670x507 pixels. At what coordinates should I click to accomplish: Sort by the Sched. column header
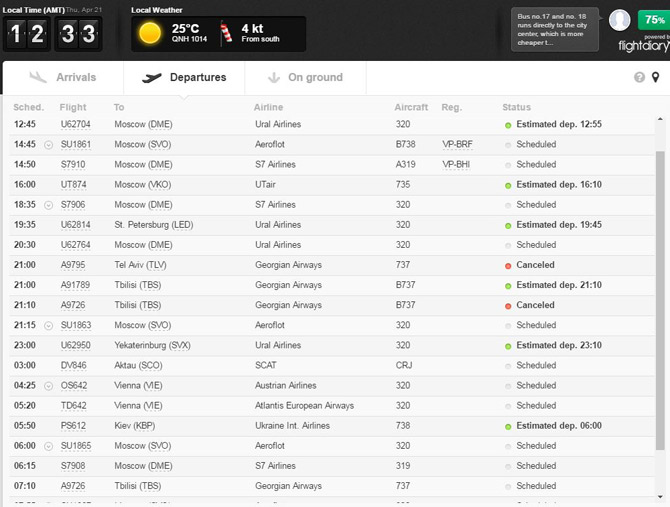click(x=29, y=107)
